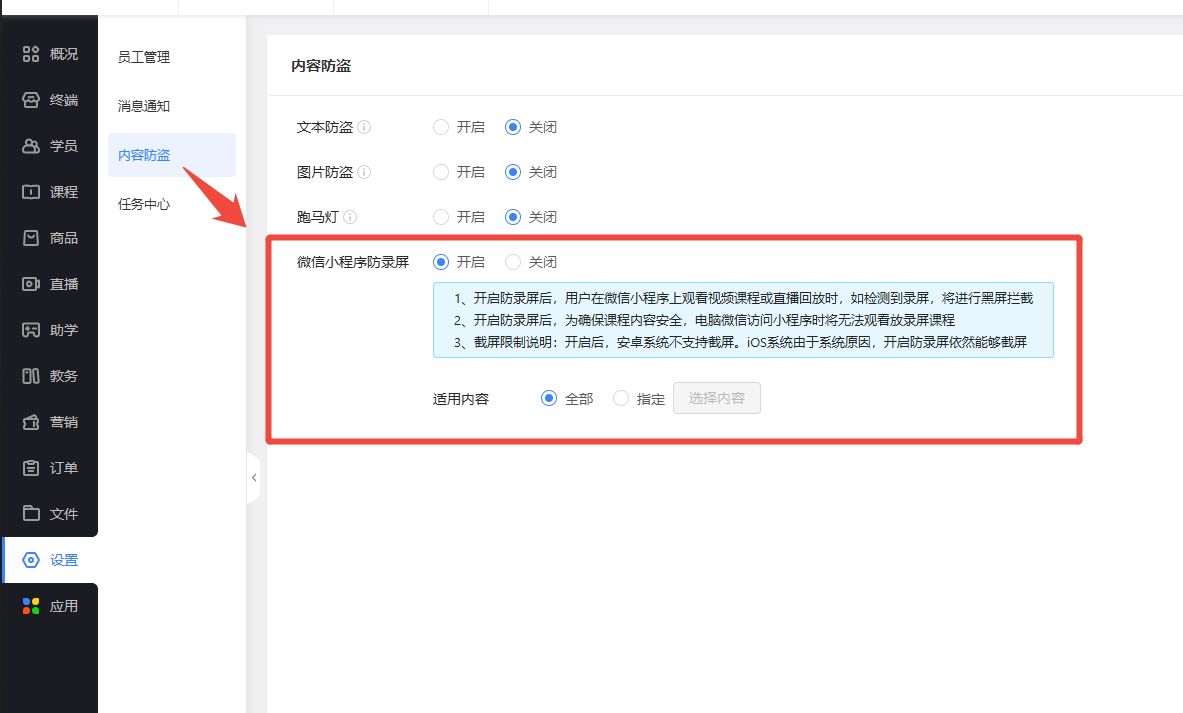Click the 内容防盗 page heading
Viewport: 1183px width, 713px height.
click(321, 66)
